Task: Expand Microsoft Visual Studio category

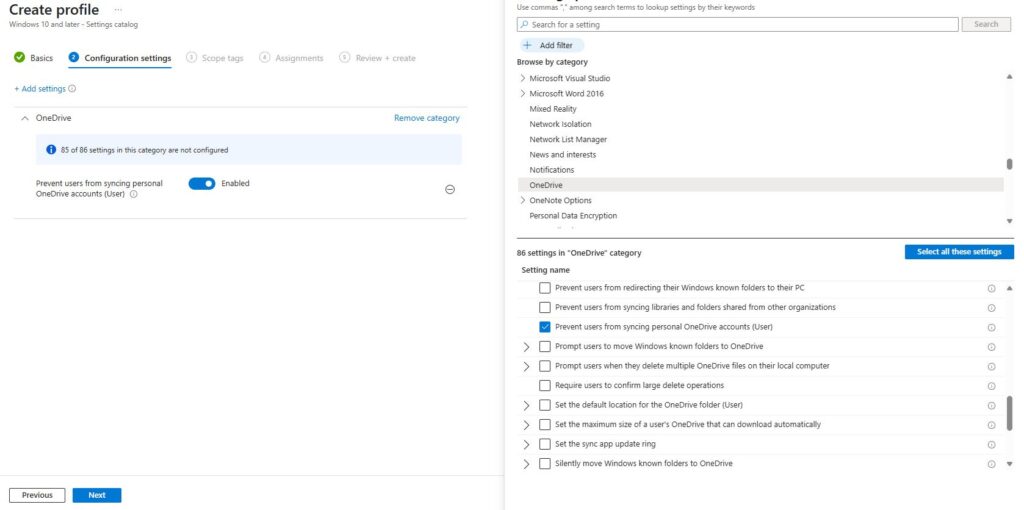Action: point(522,78)
